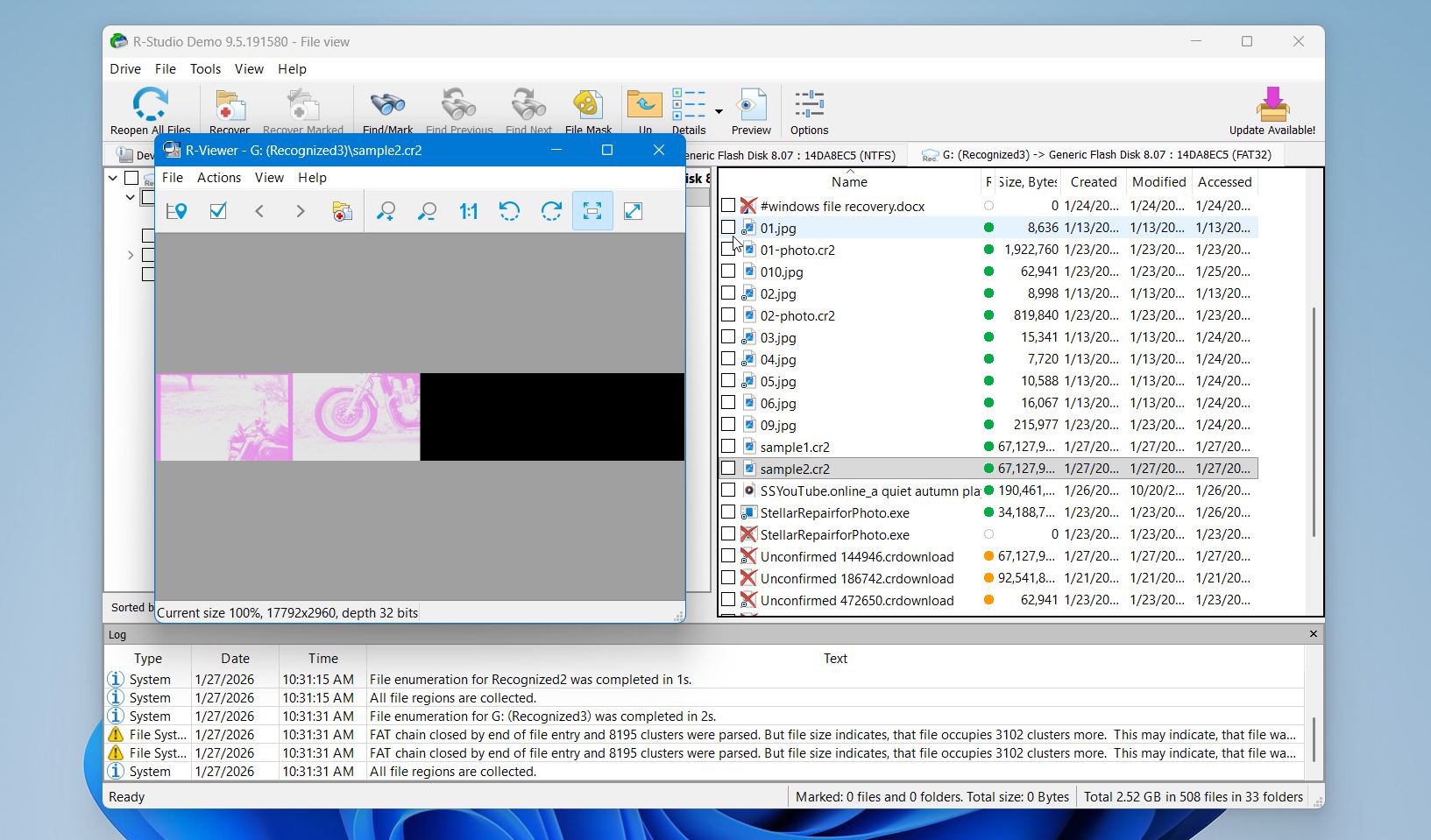Open the Details view dropdown arrow

point(719,111)
